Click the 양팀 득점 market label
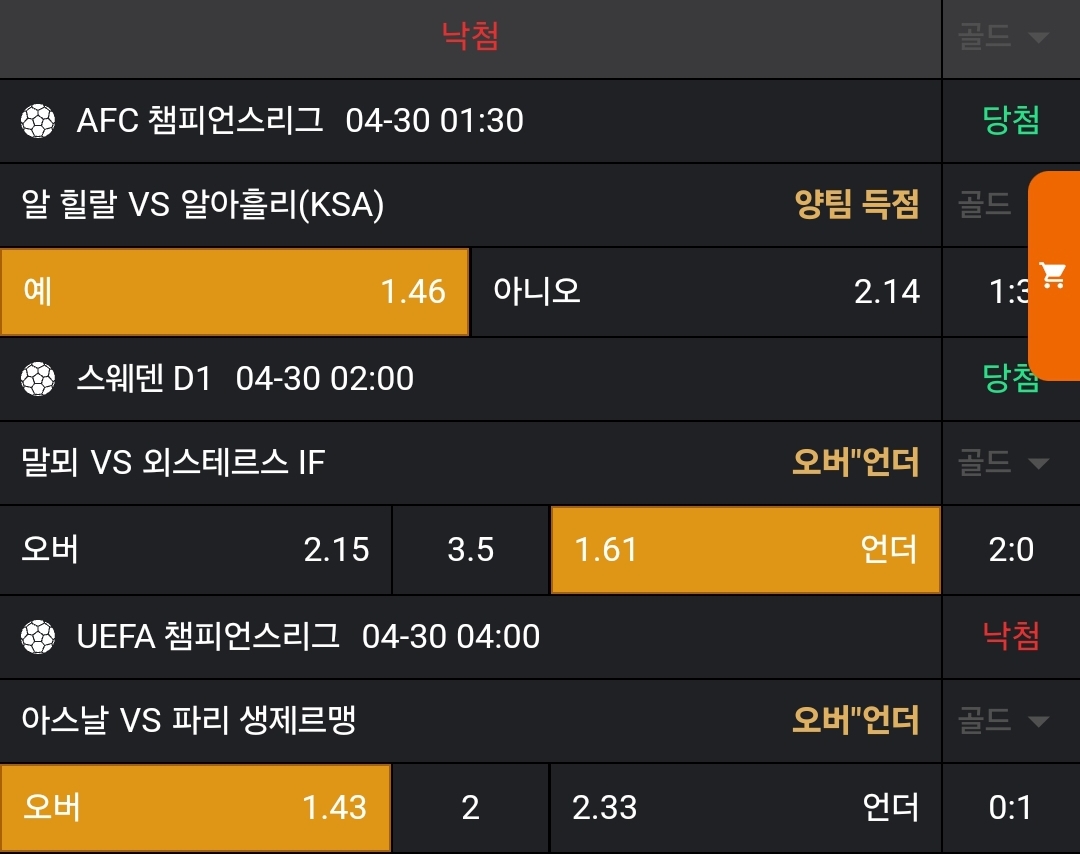1080x854 pixels. click(x=856, y=205)
